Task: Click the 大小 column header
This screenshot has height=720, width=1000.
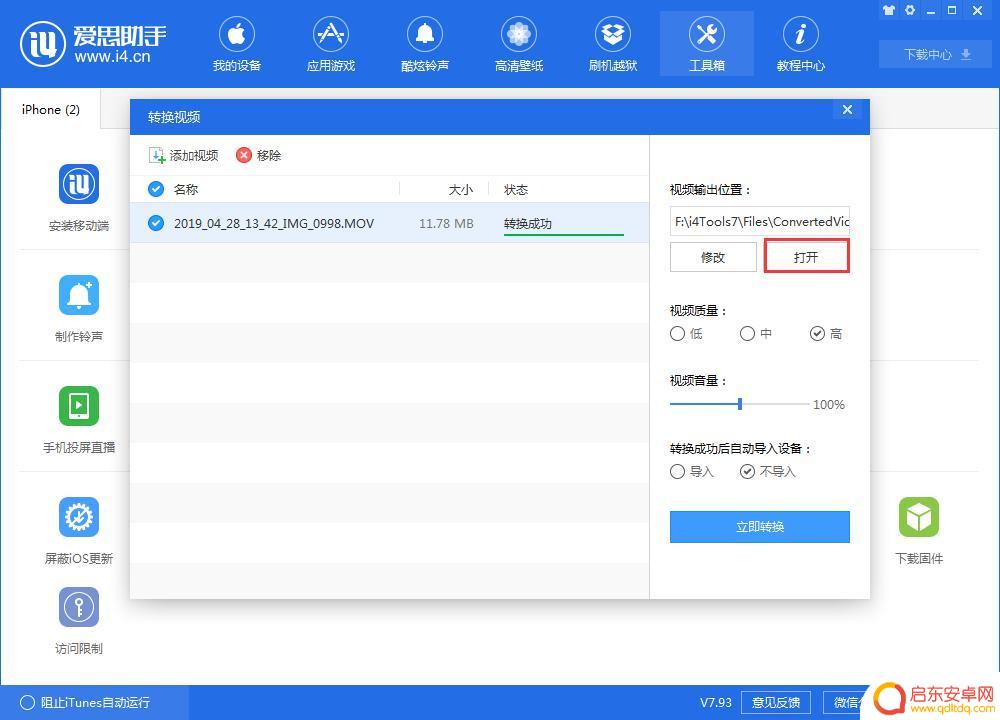Action: tap(460, 190)
